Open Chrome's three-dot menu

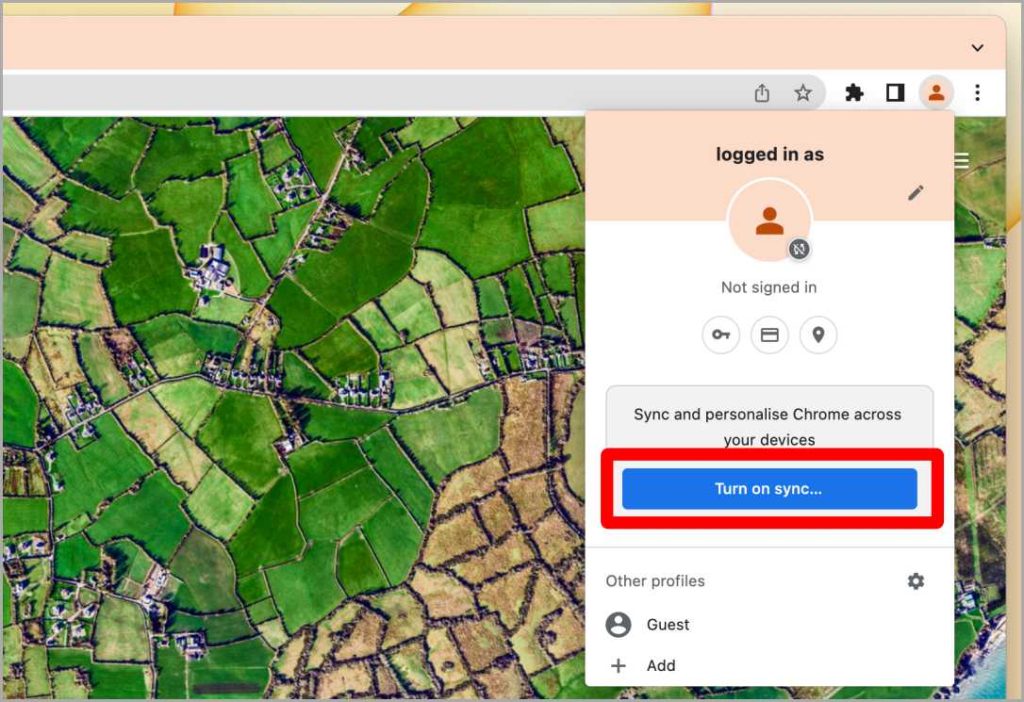click(x=977, y=93)
